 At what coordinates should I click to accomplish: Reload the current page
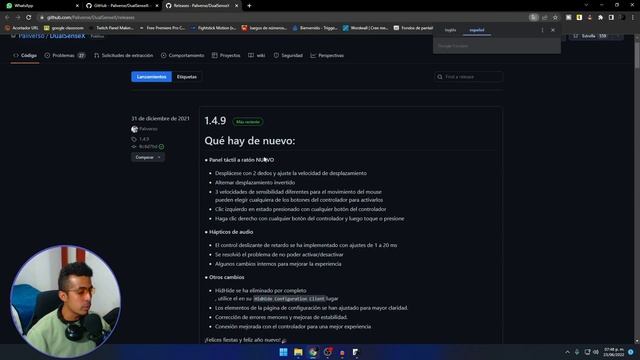(29, 18)
